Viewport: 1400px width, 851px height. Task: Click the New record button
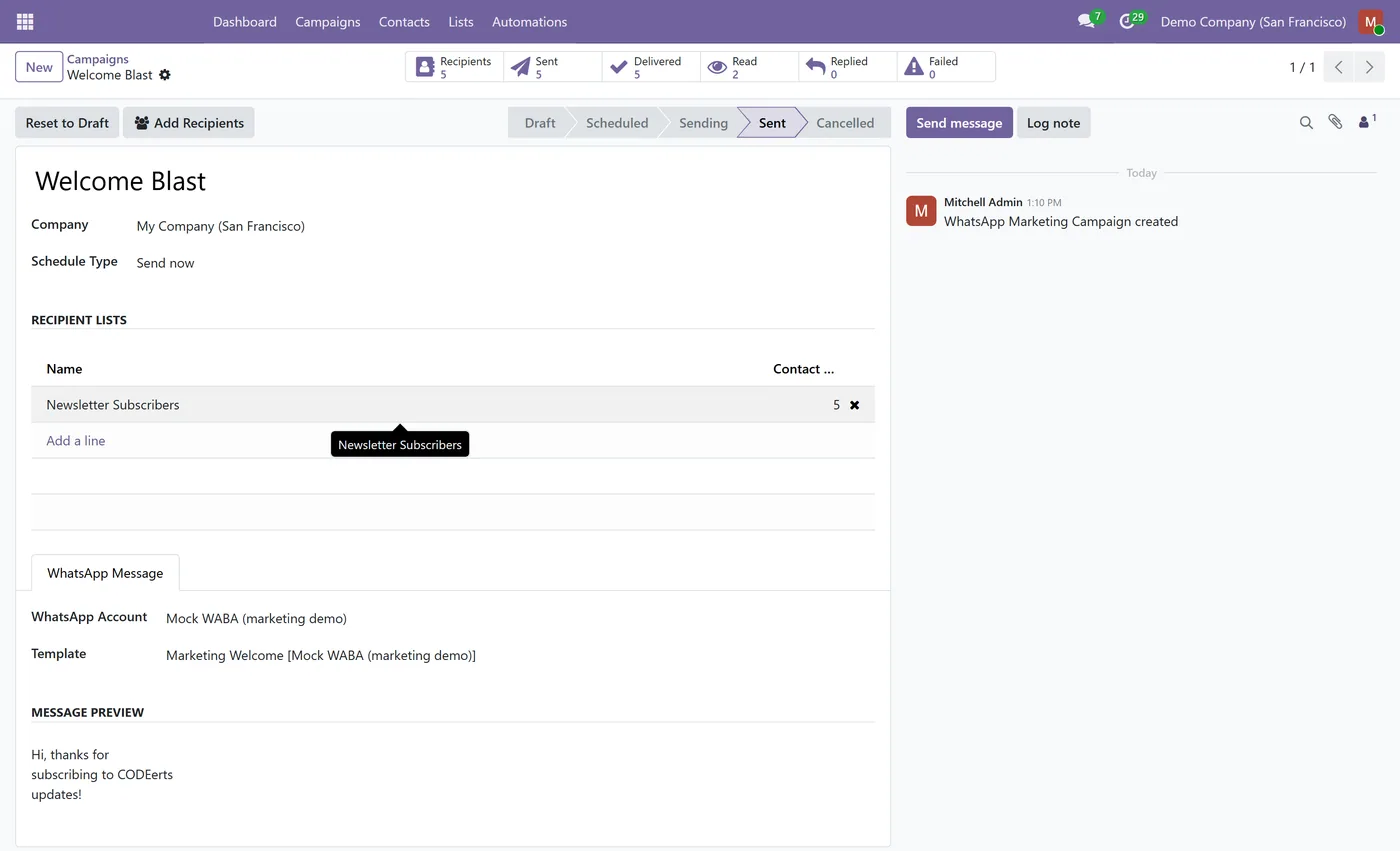click(39, 67)
